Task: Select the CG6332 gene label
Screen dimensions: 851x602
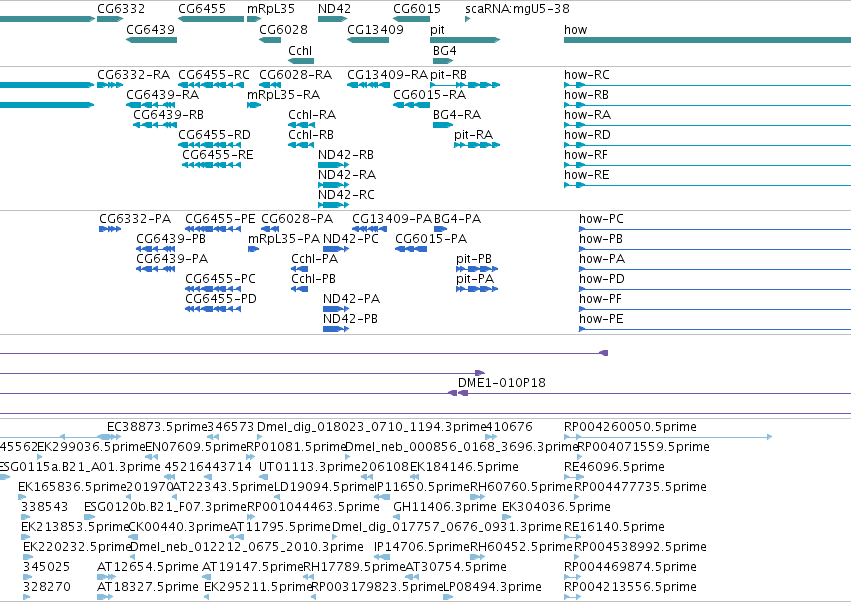Action: (x=121, y=9)
